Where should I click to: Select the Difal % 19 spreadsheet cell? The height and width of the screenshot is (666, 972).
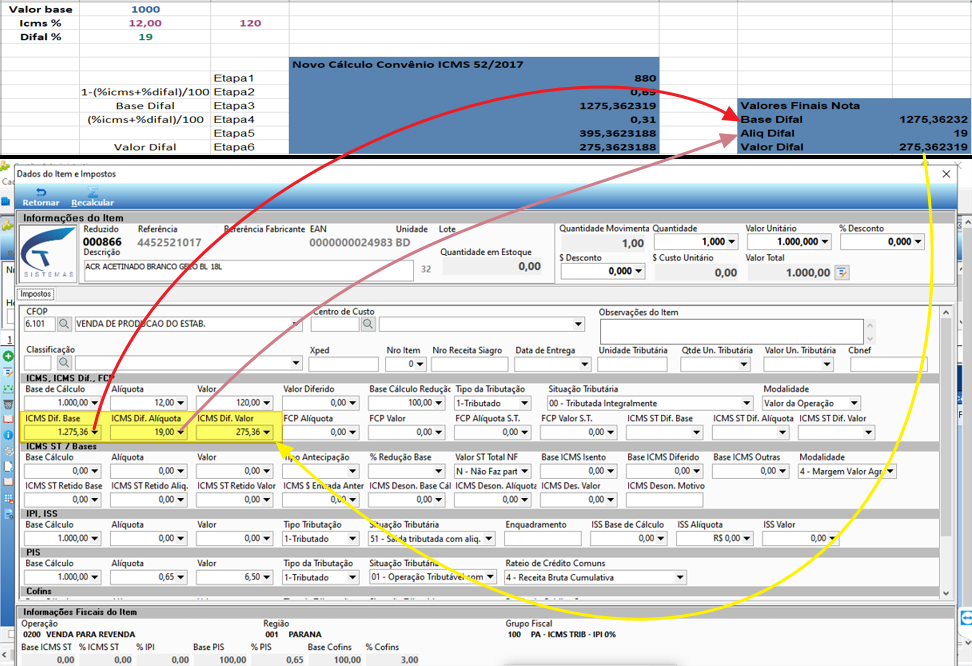coord(145,37)
